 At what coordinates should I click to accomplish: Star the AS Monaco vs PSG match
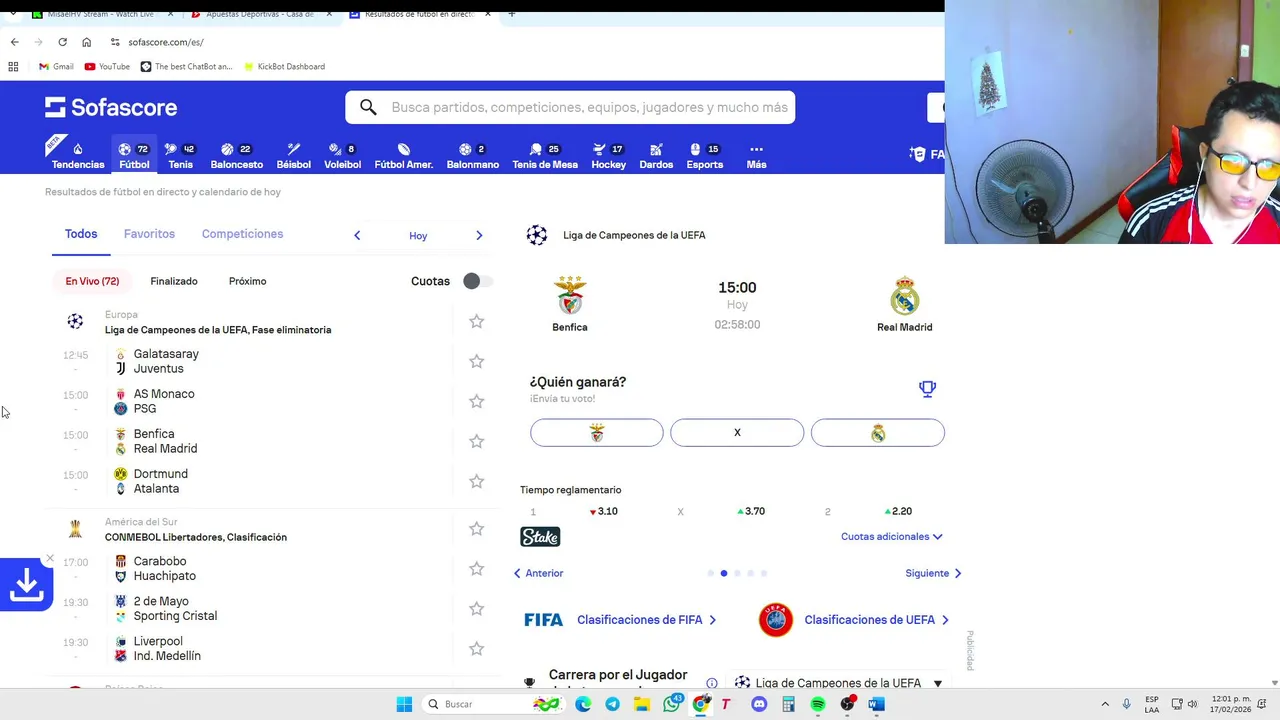[x=476, y=401]
